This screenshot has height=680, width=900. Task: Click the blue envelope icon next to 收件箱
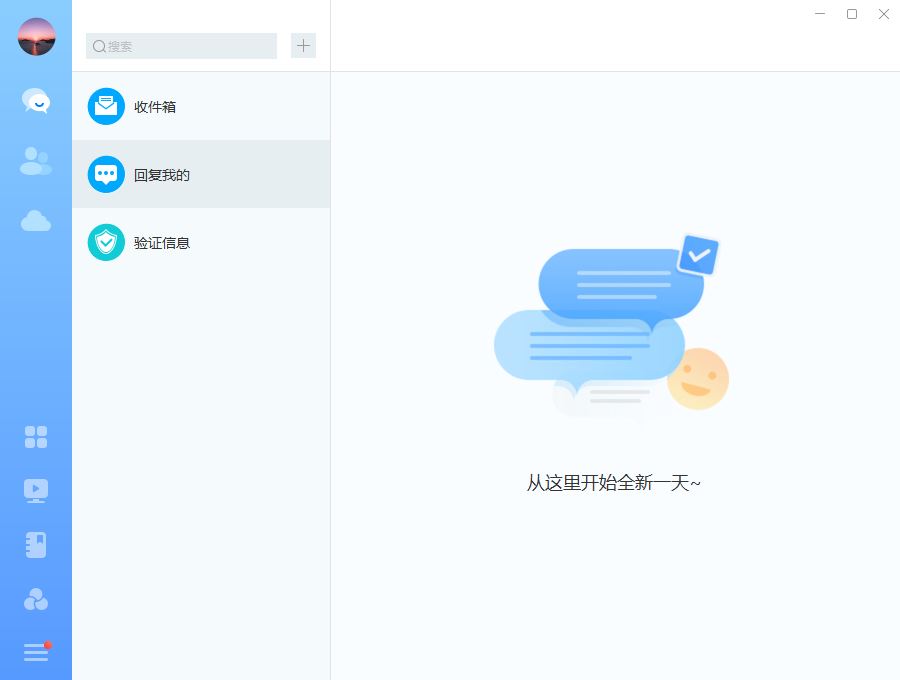tap(106, 105)
